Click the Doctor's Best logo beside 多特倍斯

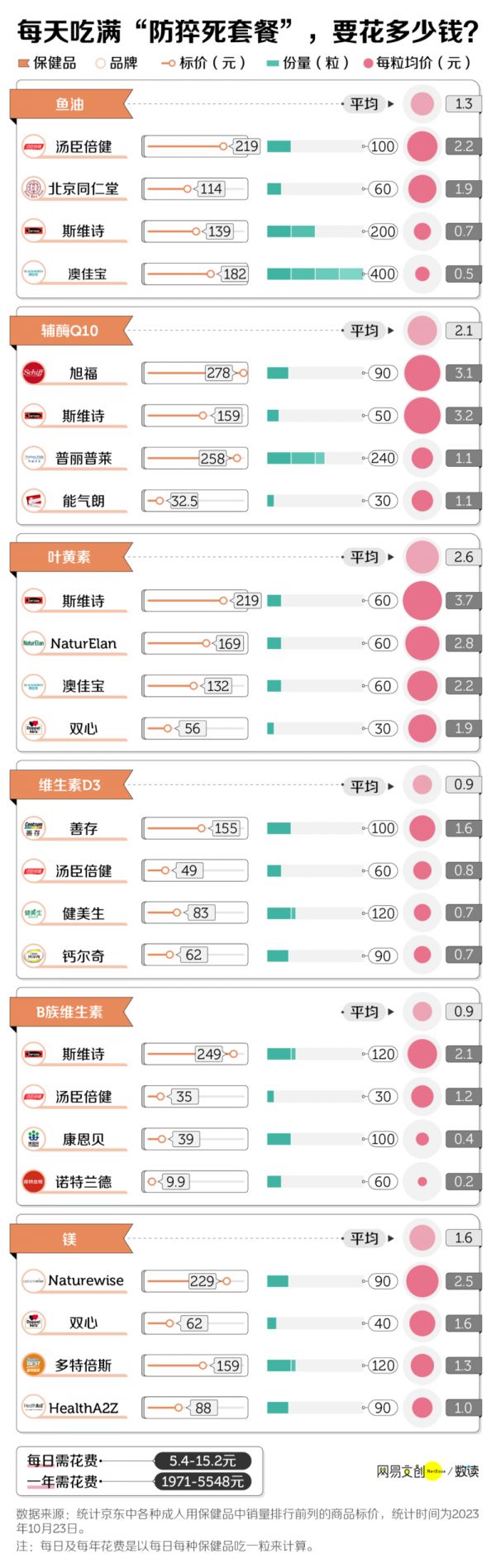(33, 1365)
